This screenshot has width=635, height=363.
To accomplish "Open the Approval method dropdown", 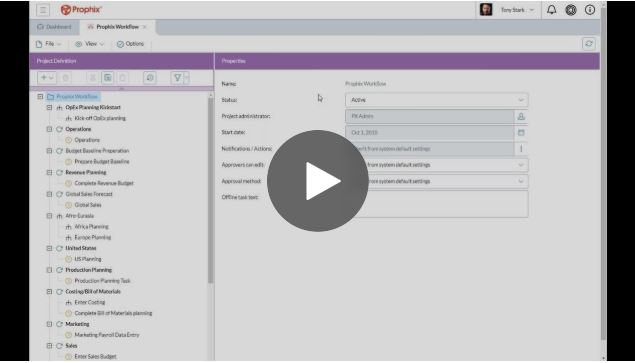I will tap(437, 181).
